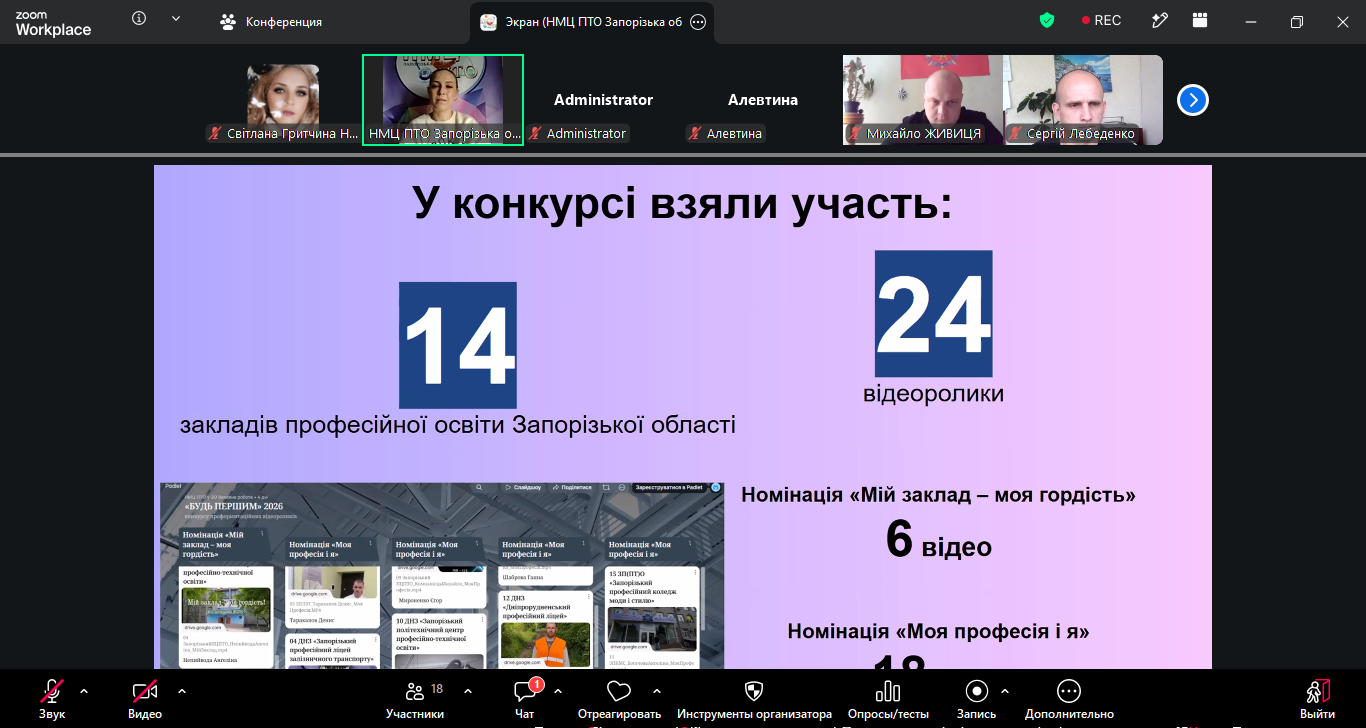Open Дополнительно more options
Screen dimensions: 1366x728
tap(1069, 698)
